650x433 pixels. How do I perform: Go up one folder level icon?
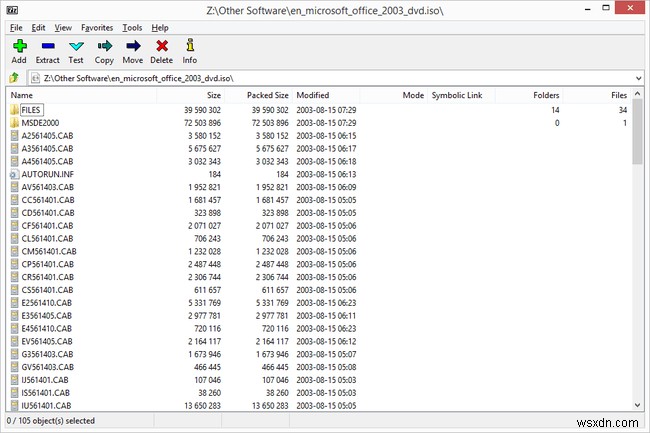14,78
